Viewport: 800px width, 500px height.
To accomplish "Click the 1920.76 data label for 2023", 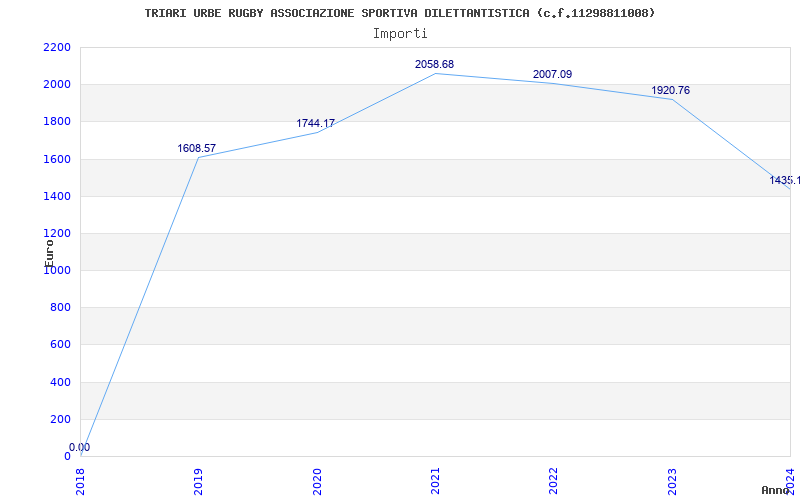I will pyautogui.click(x=670, y=90).
